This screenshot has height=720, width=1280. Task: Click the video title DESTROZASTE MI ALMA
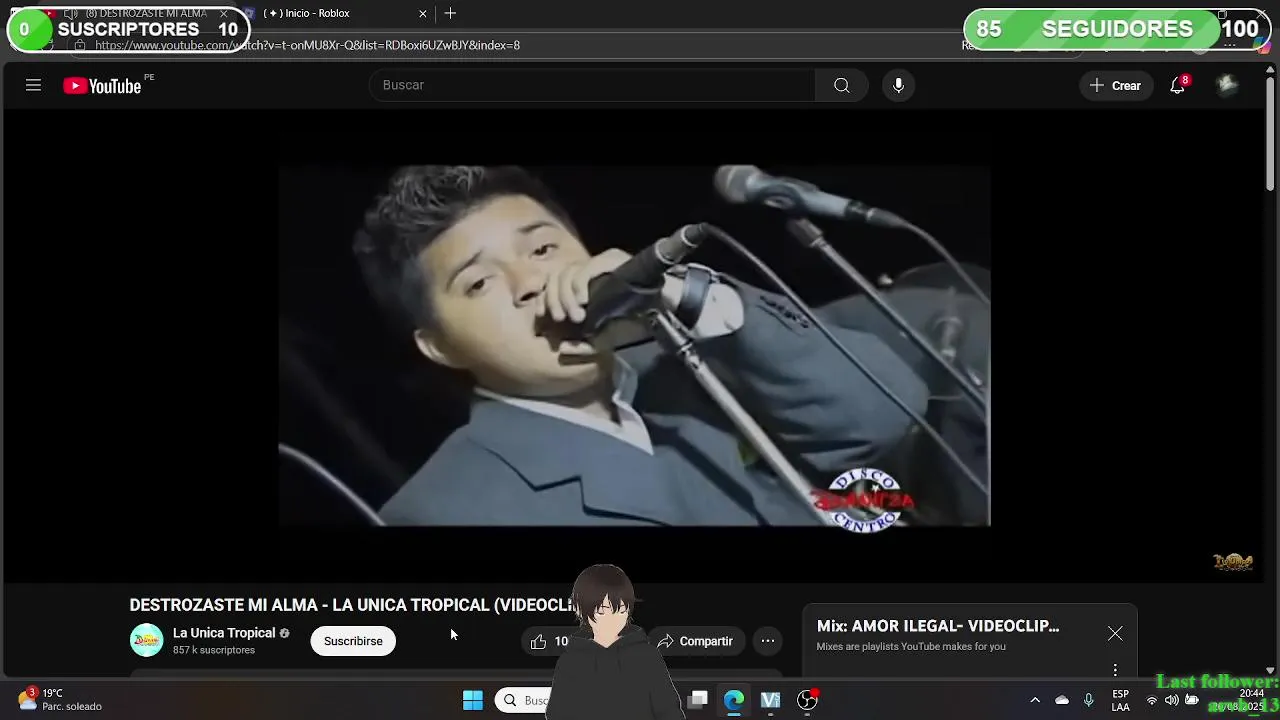coord(354,605)
